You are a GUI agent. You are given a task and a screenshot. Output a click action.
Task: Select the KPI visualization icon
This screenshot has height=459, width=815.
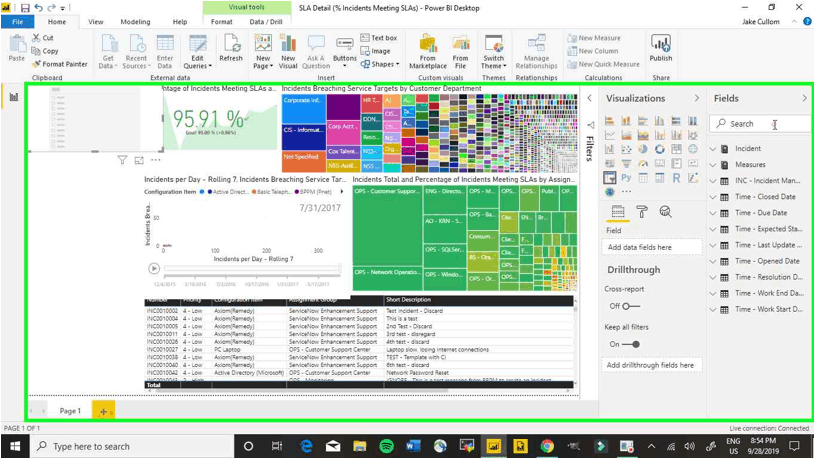tap(693, 163)
